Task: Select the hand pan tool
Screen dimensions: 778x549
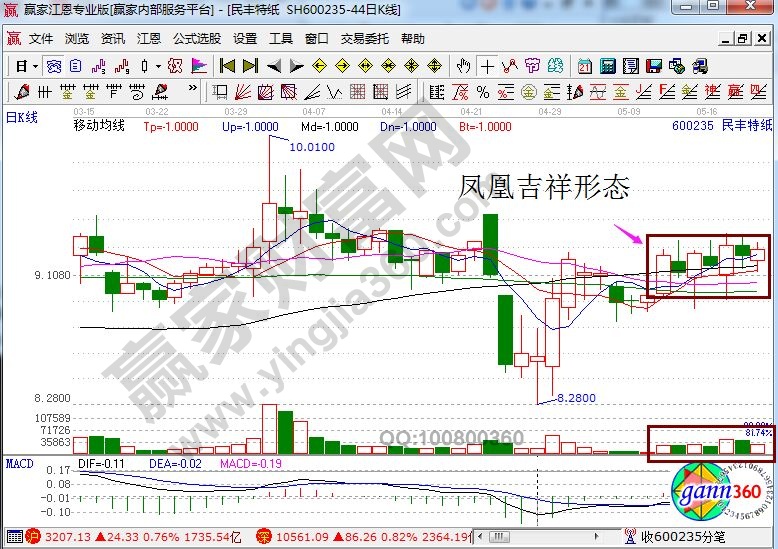Action: click(463, 66)
